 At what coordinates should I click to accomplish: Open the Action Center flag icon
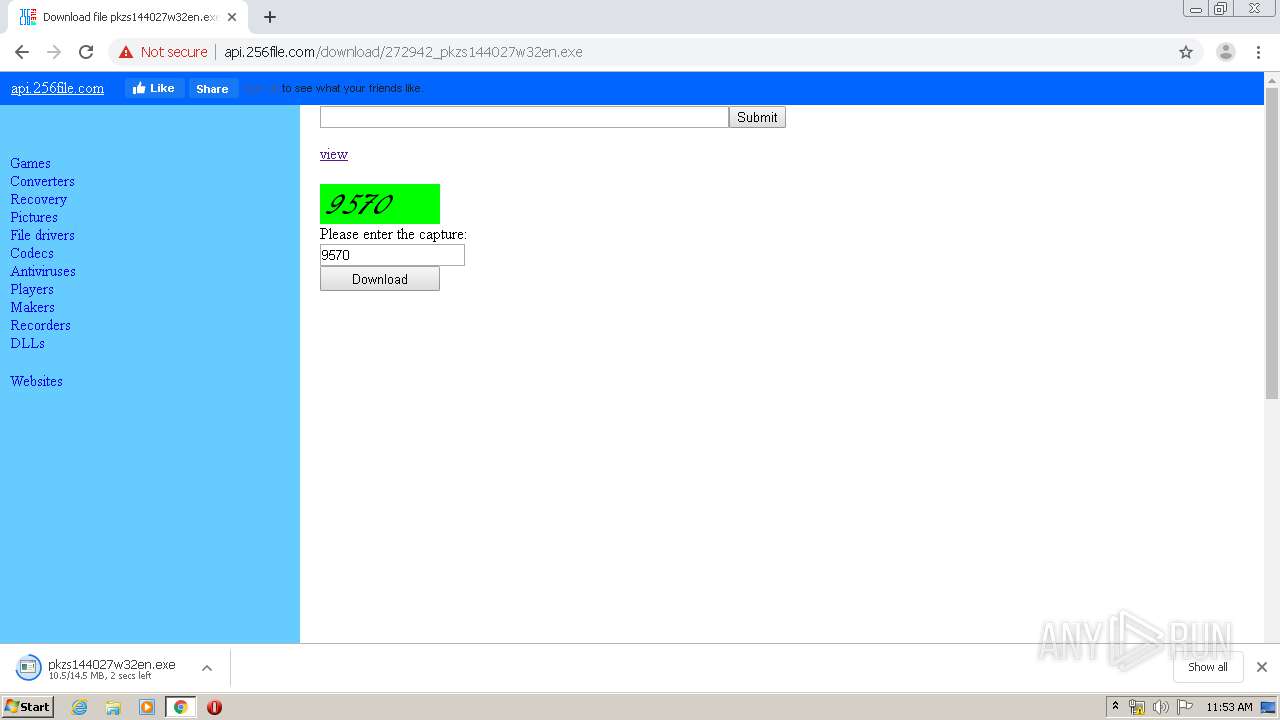tap(1184, 707)
